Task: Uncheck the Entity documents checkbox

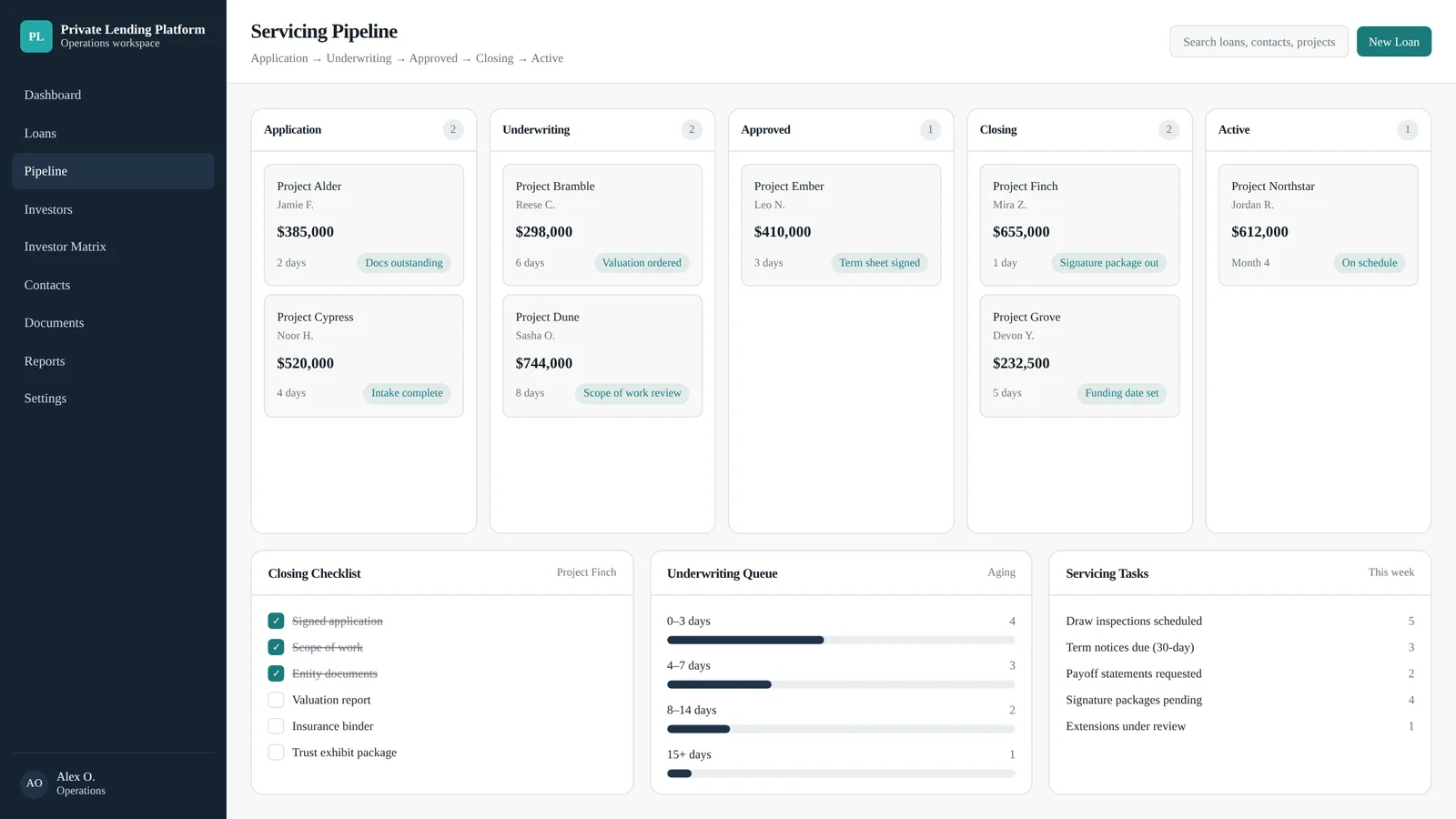Action: [276, 673]
